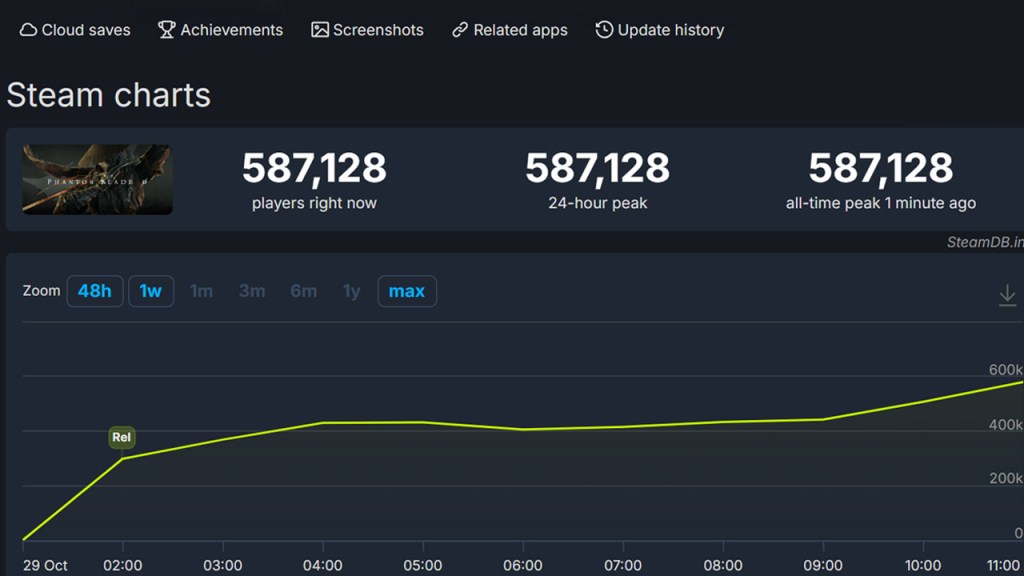Screen dimensions: 1024x576
Task: Click the '05:00' time axis label
Action: click(x=423, y=566)
